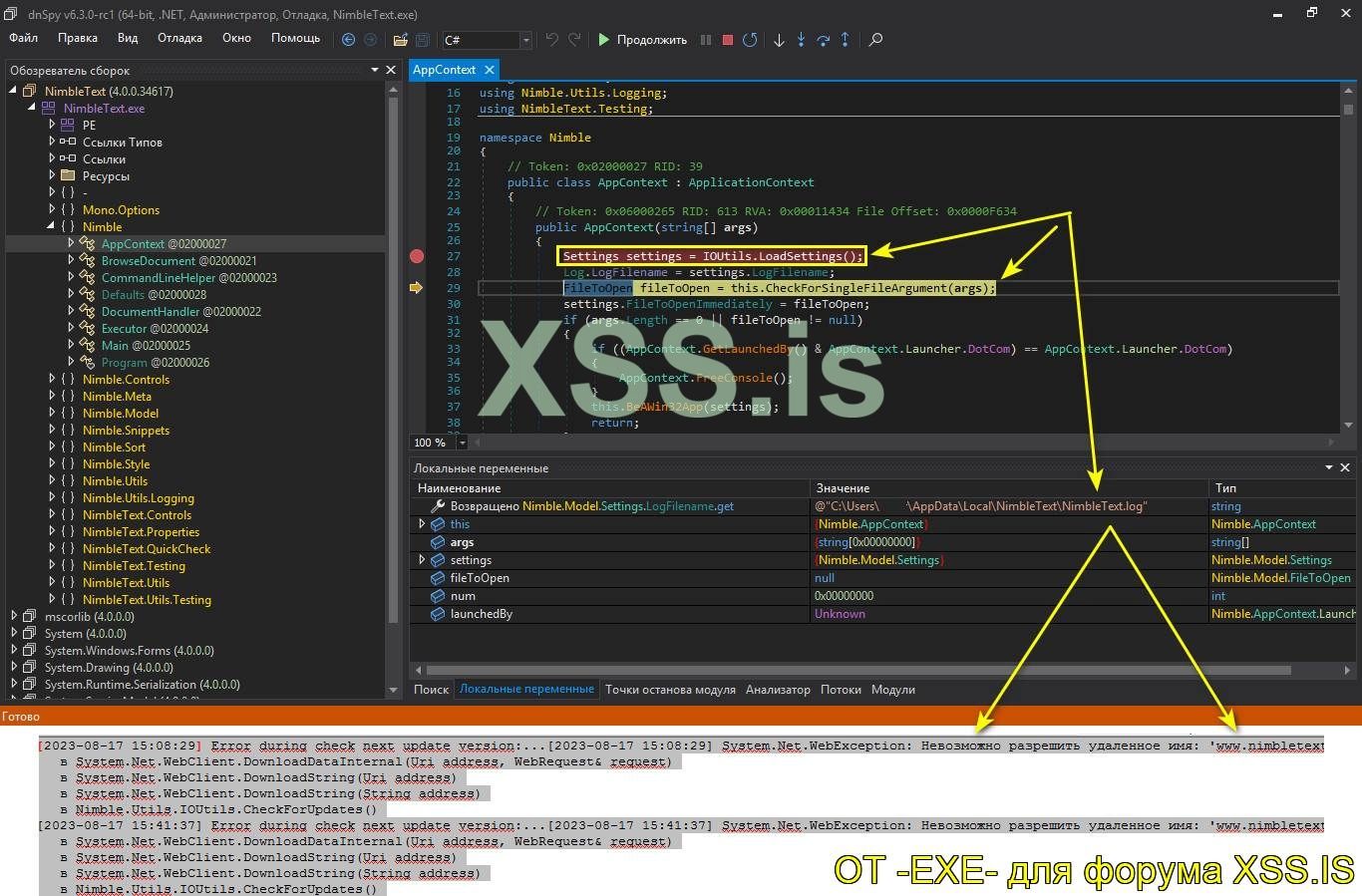The image size is (1362, 896).
Task: Open the Файл menu
Action: tap(24, 38)
